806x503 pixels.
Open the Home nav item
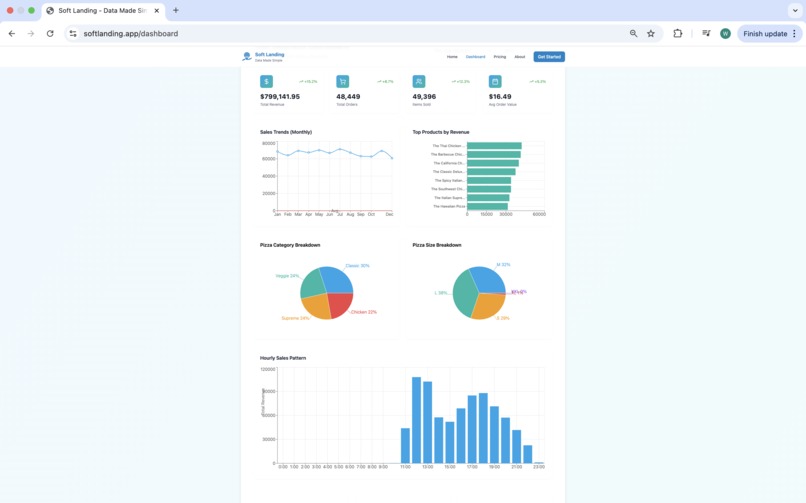(x=452, y=57)
